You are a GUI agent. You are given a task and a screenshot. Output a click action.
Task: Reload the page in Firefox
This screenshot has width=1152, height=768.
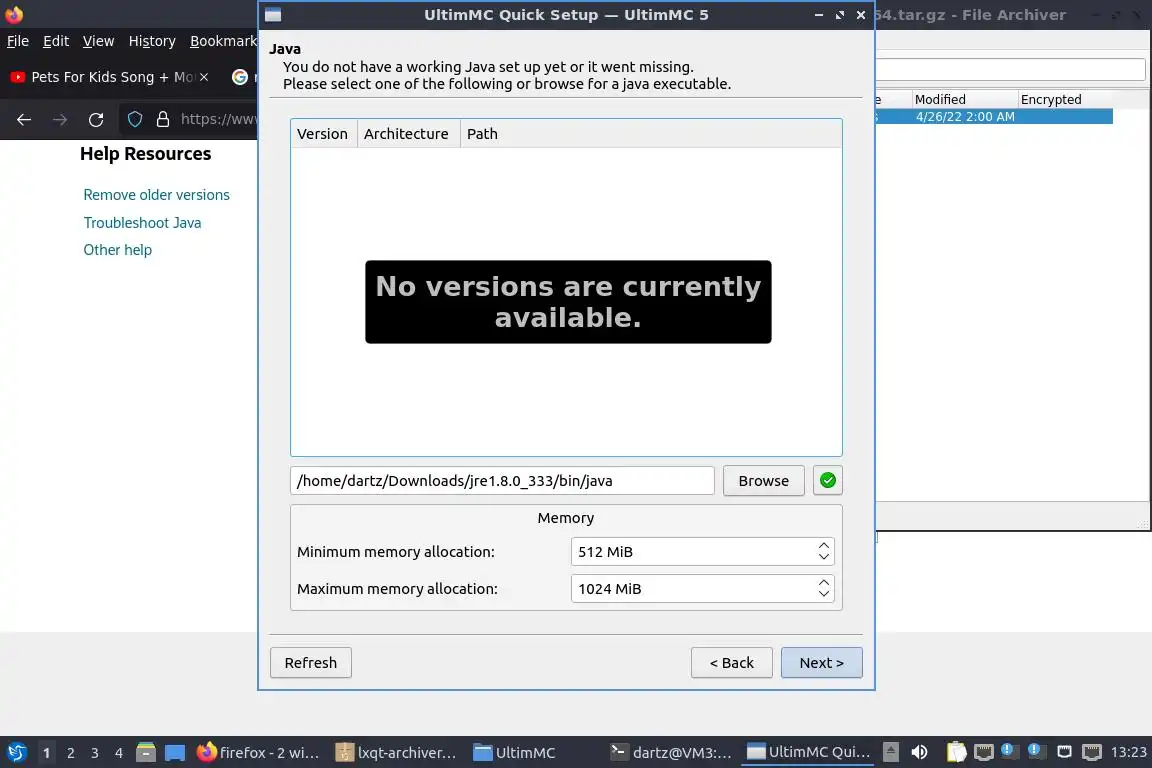tap(96, 119)
